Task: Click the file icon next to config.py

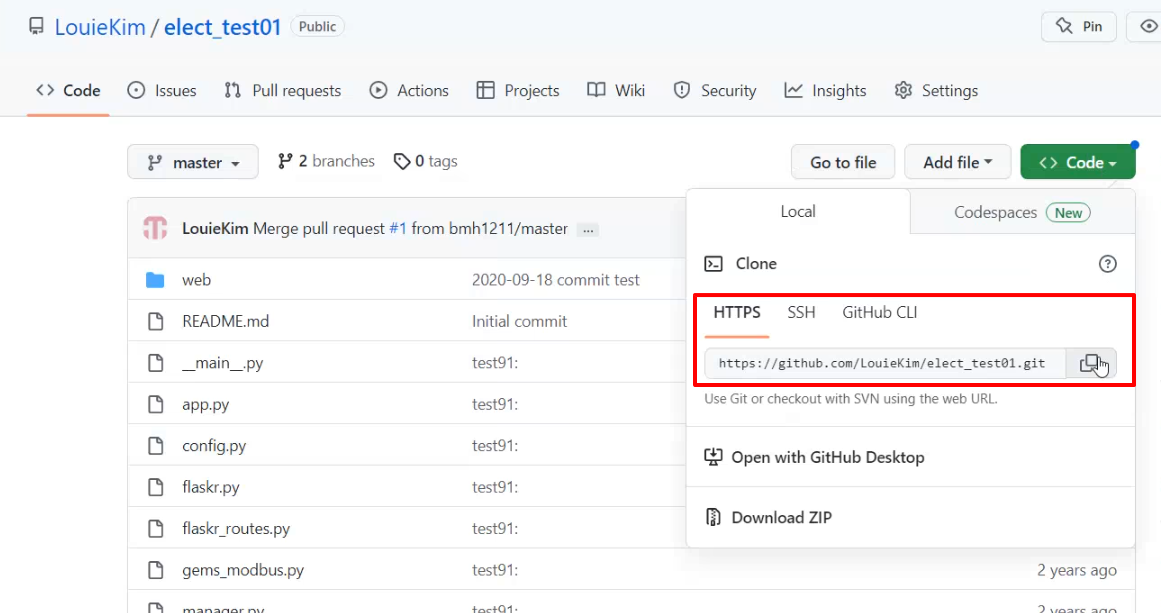Action: pyautogui.click(x=155, y=446)
